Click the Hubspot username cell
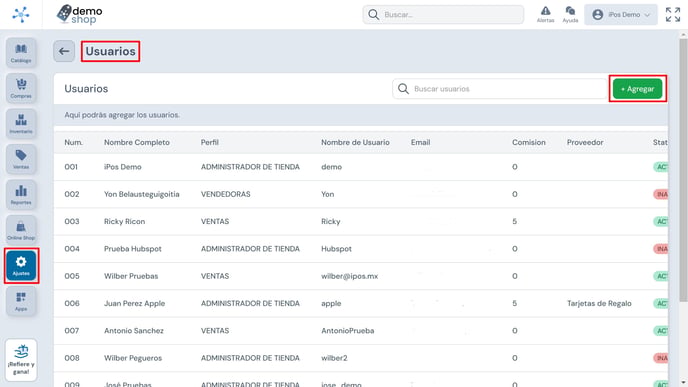 pos(336,249)
